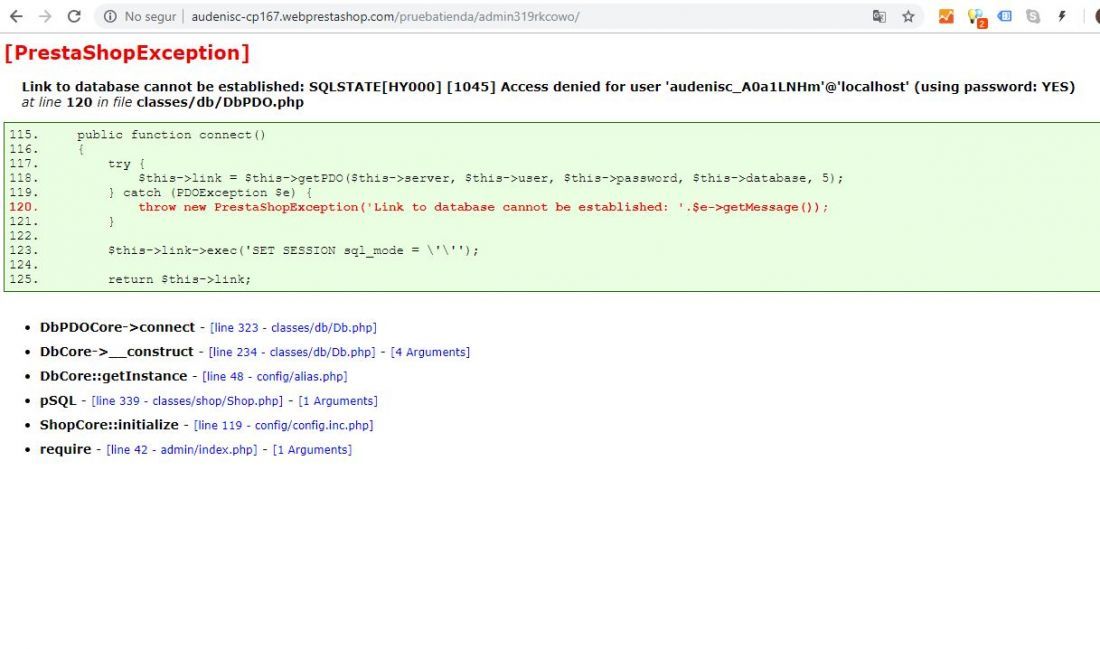
Task: Click 'DbCore->__construct' stack trace entry
Action: (116, 352)
